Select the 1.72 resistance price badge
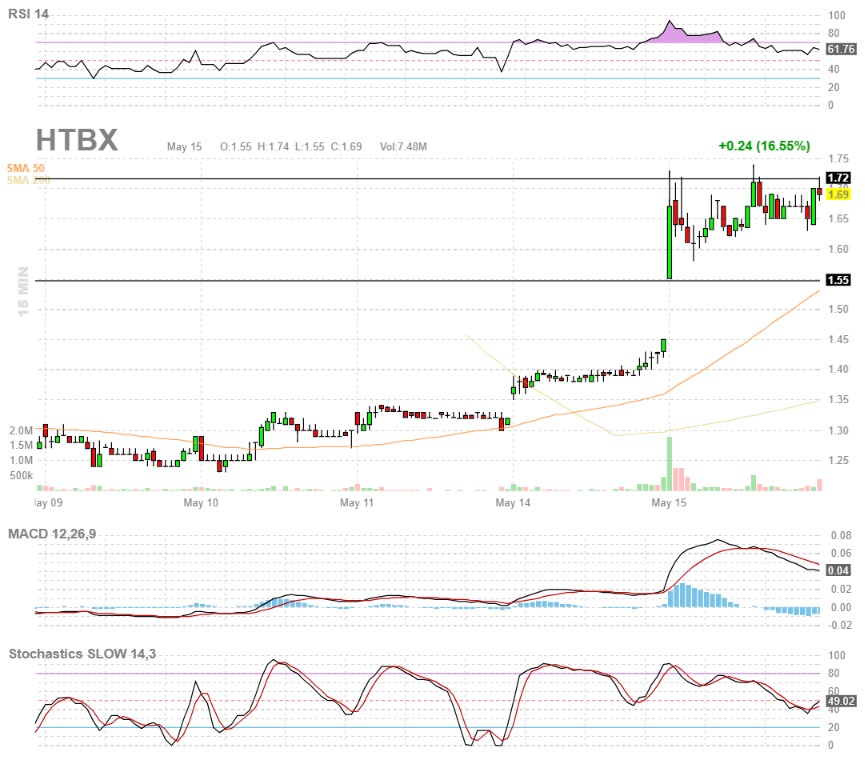865x760 pixels. (x=839, y=177)
